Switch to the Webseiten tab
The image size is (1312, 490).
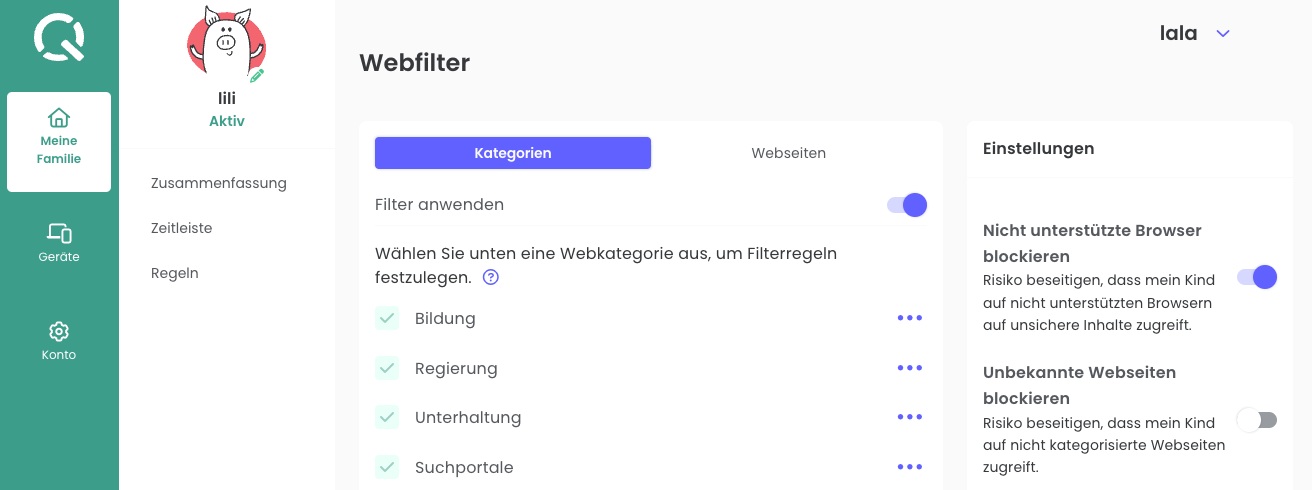tap(788, 153)
